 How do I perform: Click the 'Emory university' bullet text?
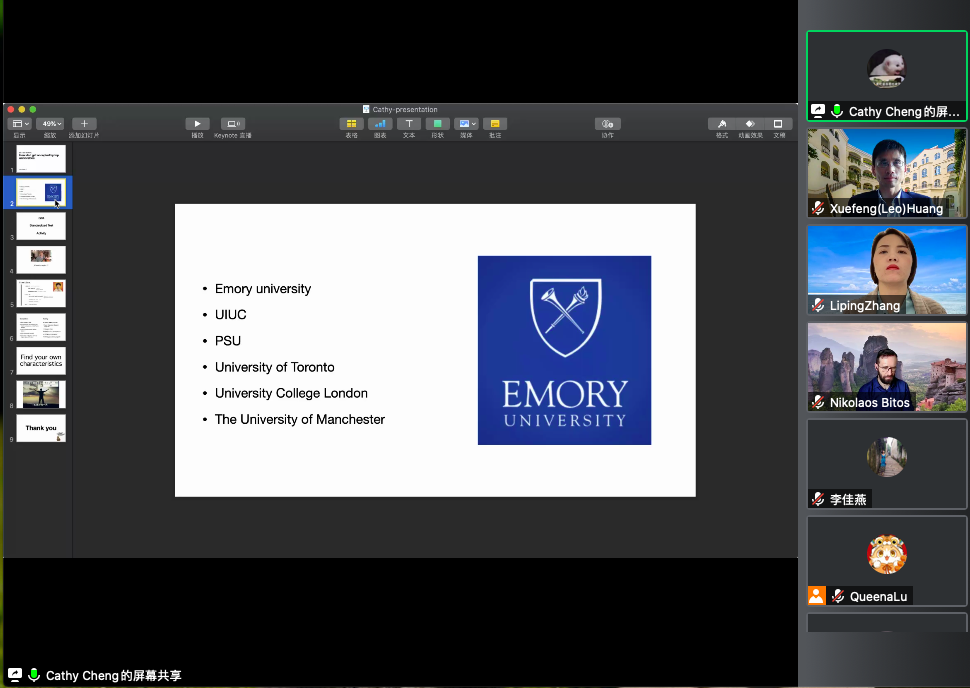pyautogui.click(x=263, y=289)
